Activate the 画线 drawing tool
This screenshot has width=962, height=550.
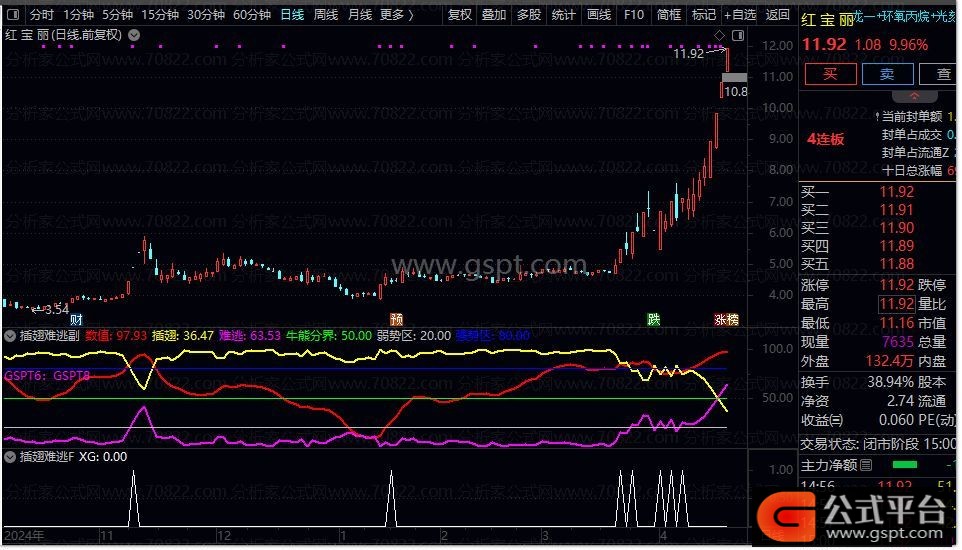pyautogui.click(x=599, y=14)
